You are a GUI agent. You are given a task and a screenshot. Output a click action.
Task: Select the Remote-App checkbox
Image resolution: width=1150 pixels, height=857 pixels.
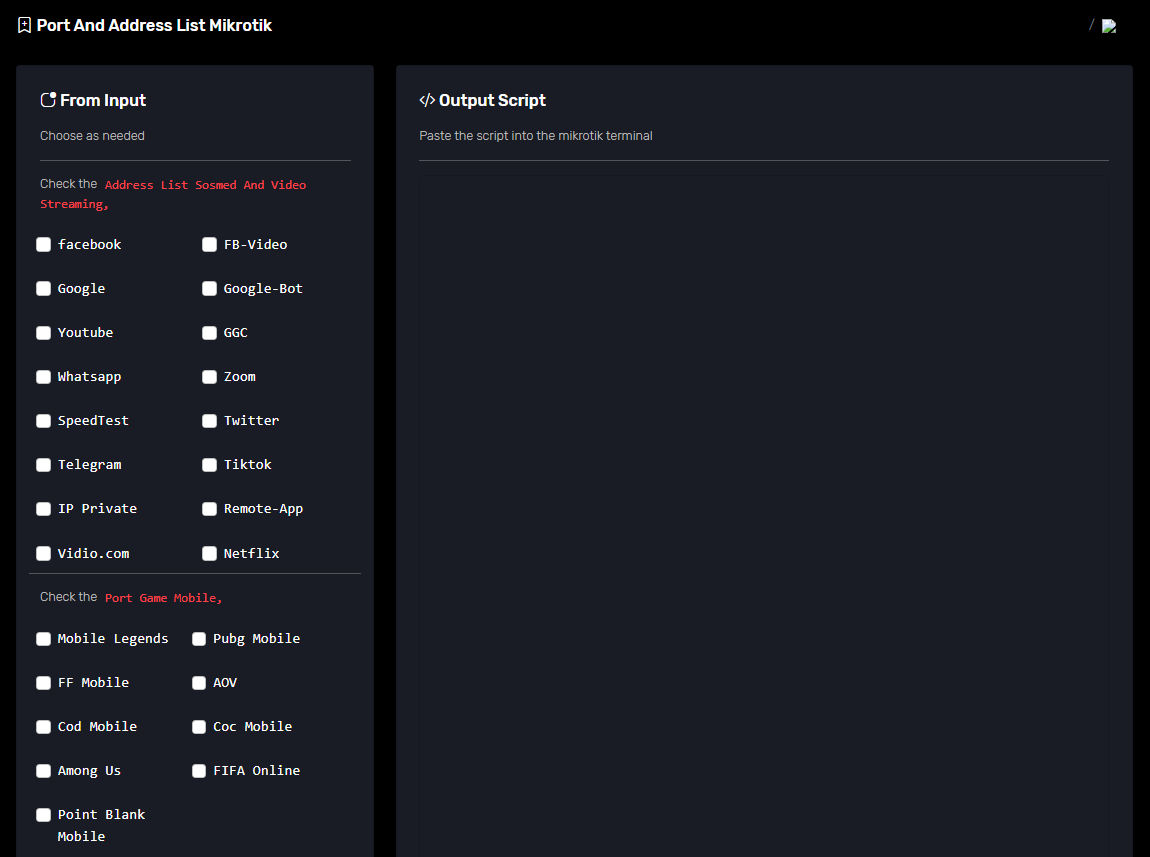(x=209, y=508)
